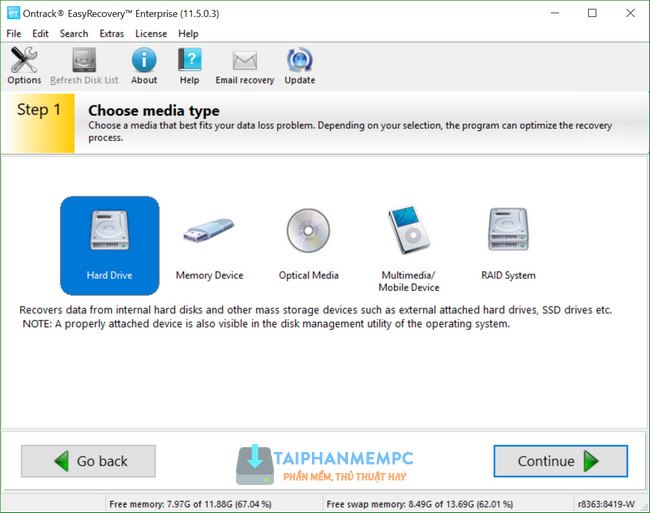Open the About info icon
This screenshot has width=650, height=513.
point(144,65)
